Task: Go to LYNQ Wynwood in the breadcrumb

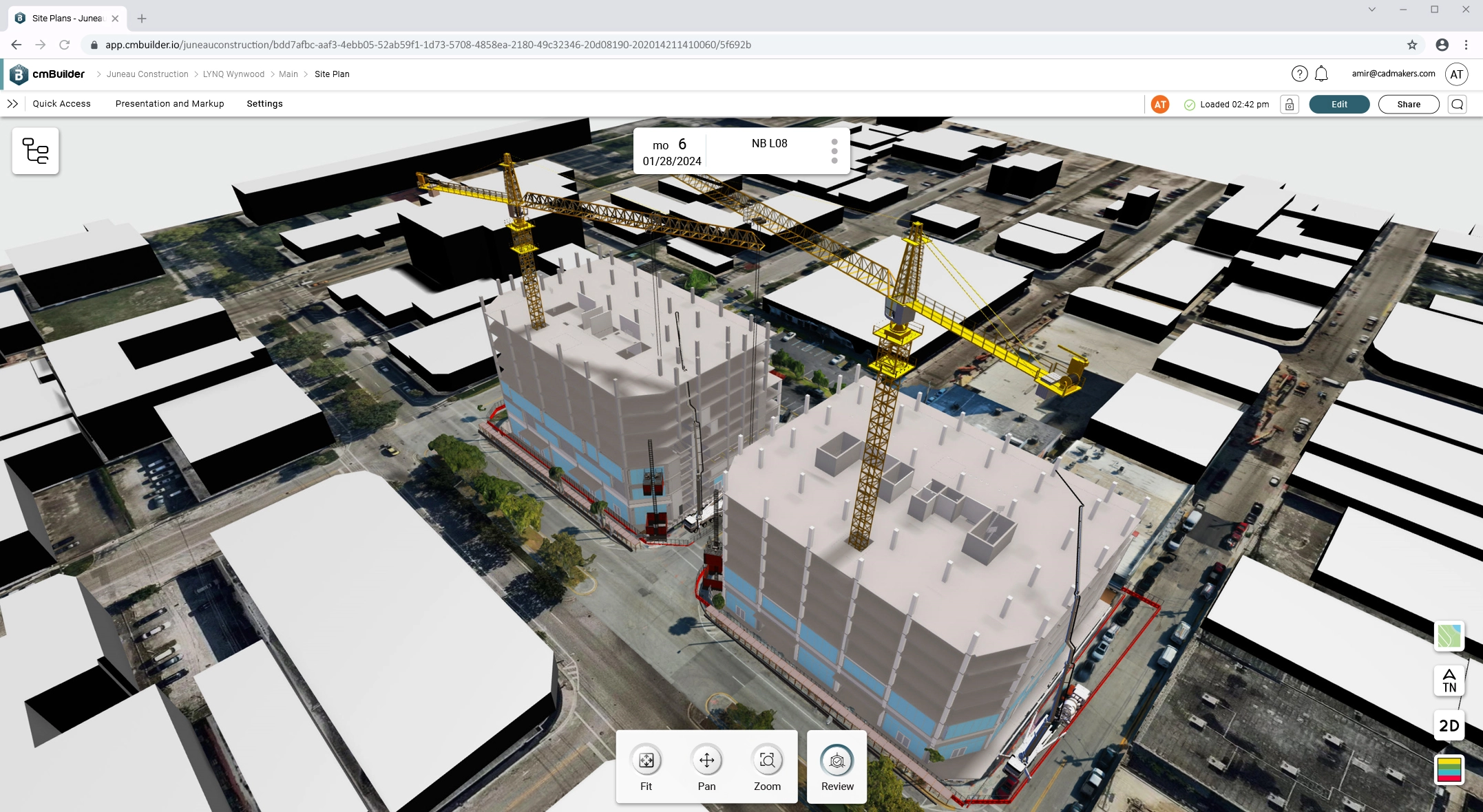Action: [233, 74]
